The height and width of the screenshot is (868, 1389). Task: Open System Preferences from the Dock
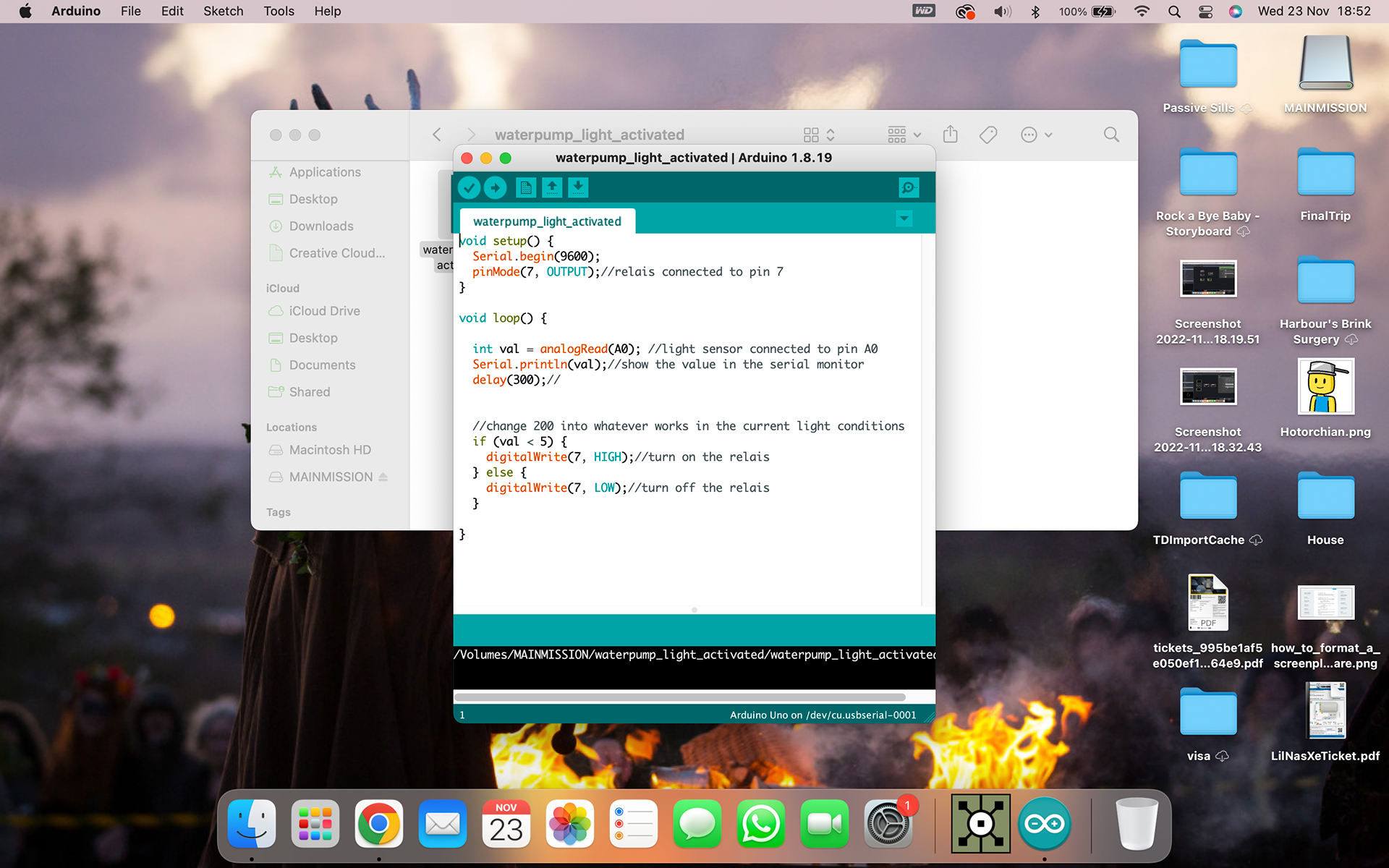(888, 824)
